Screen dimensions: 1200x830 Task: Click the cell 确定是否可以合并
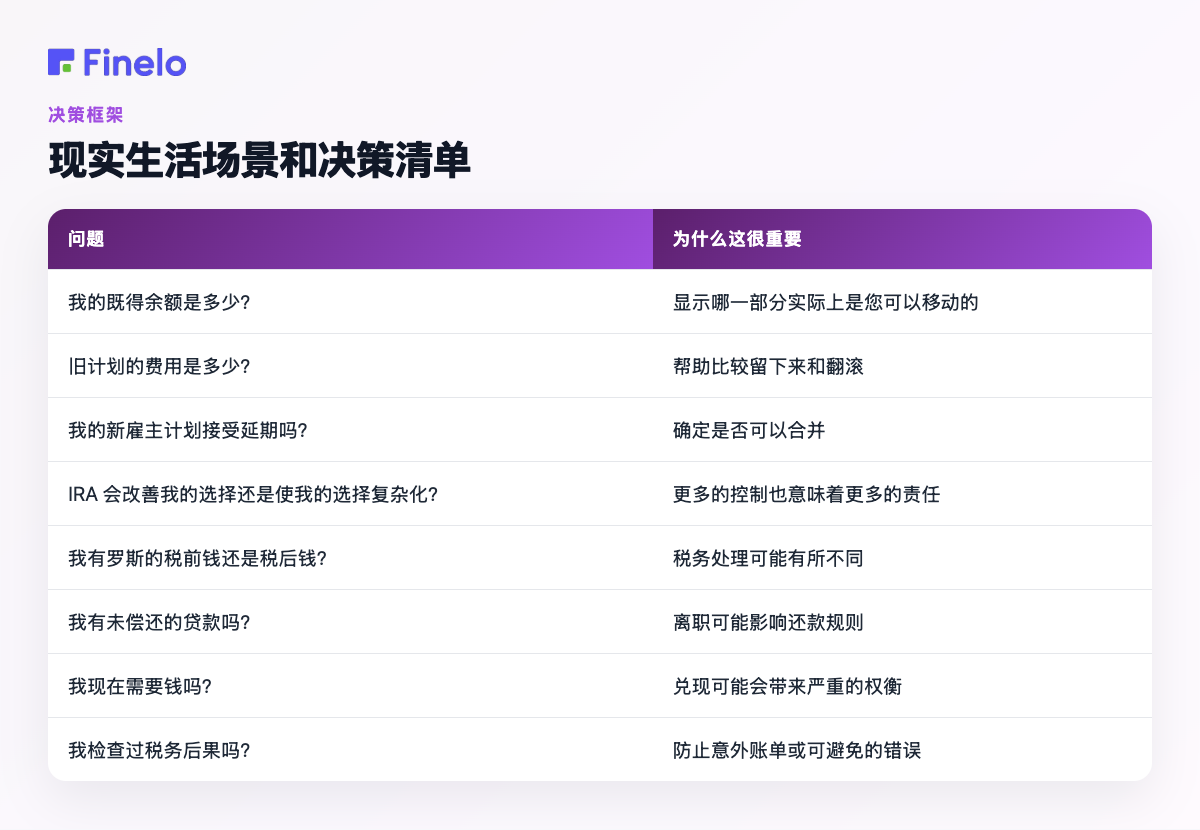pos(902,430)
